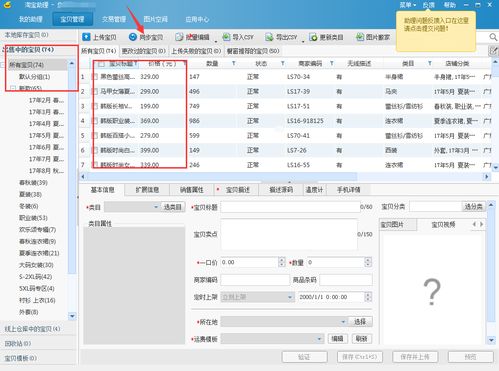Collapse the 新款(65) tree node
The width and height of the screenshot is (499, 371).
(13, 88)
